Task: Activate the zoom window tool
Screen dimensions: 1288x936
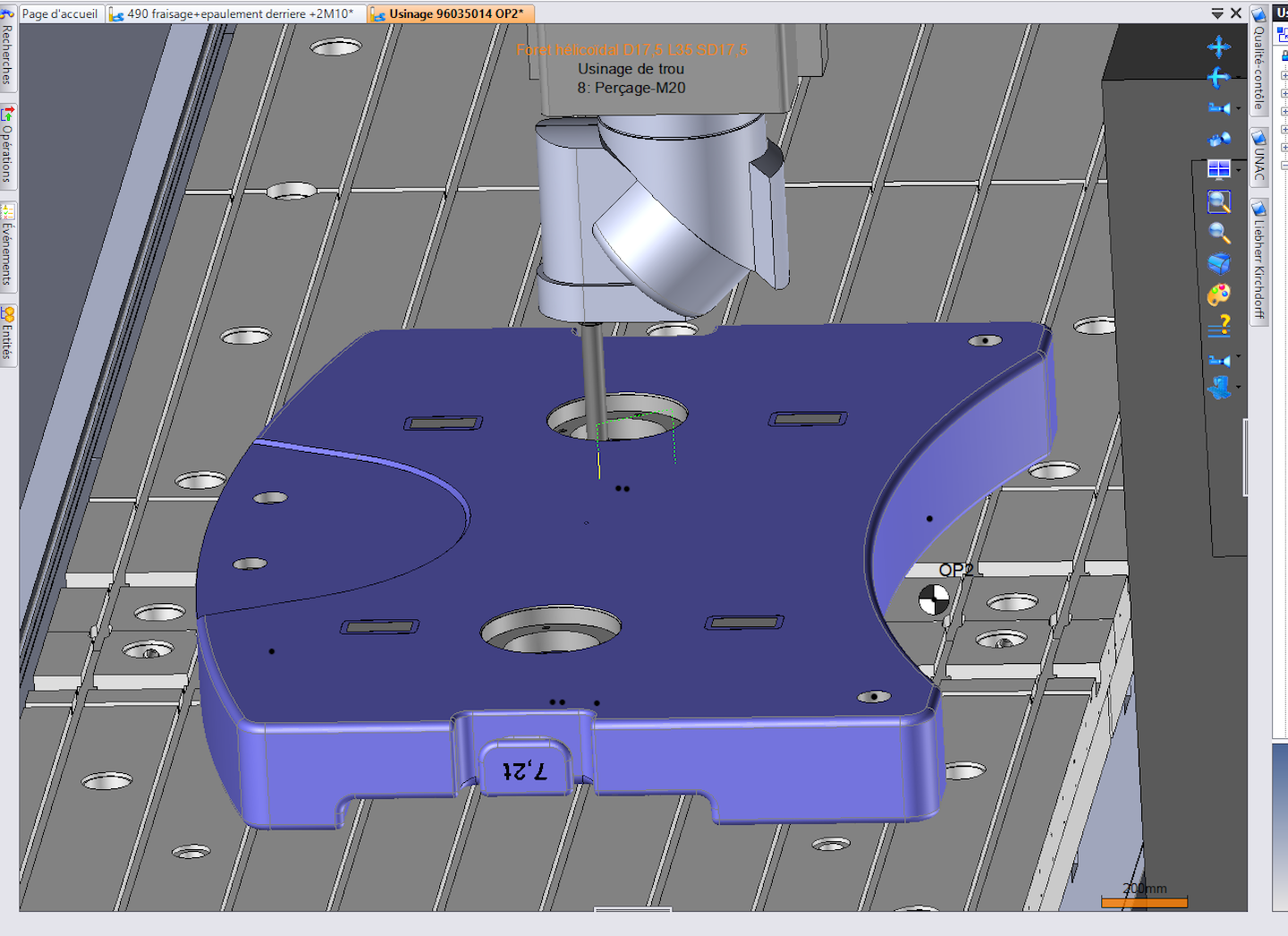Action: point(1219,201)
